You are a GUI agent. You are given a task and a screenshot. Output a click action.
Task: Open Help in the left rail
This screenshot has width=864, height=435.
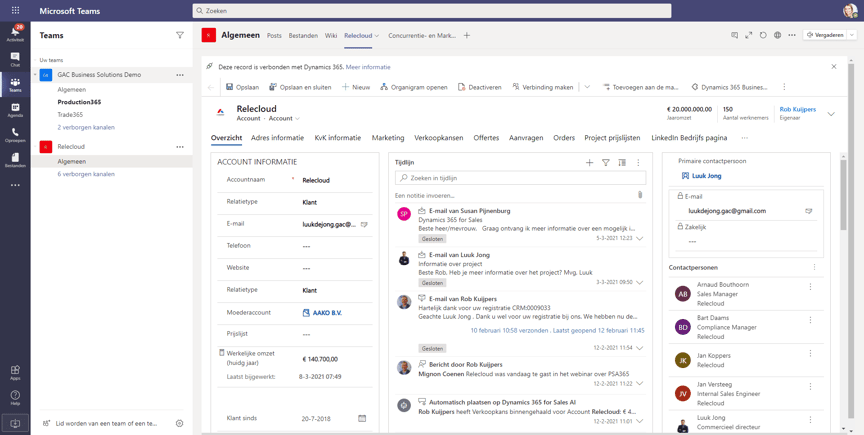coord(15,398)
